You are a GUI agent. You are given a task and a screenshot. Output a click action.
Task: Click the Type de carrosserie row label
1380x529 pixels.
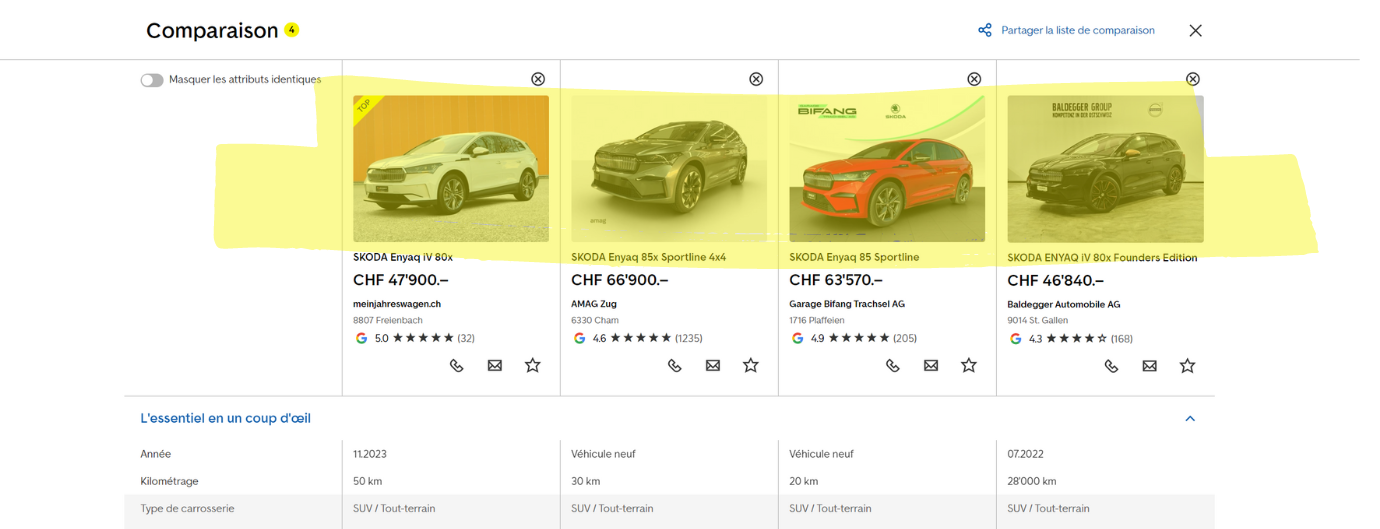point(187,508)
